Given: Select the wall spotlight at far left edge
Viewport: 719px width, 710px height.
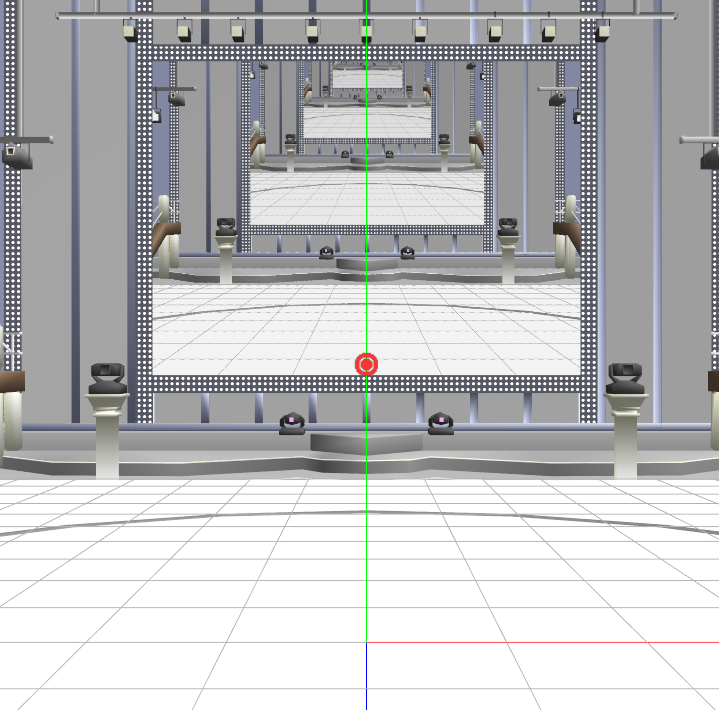Looking at the screenshot, I should pos(17,156).
